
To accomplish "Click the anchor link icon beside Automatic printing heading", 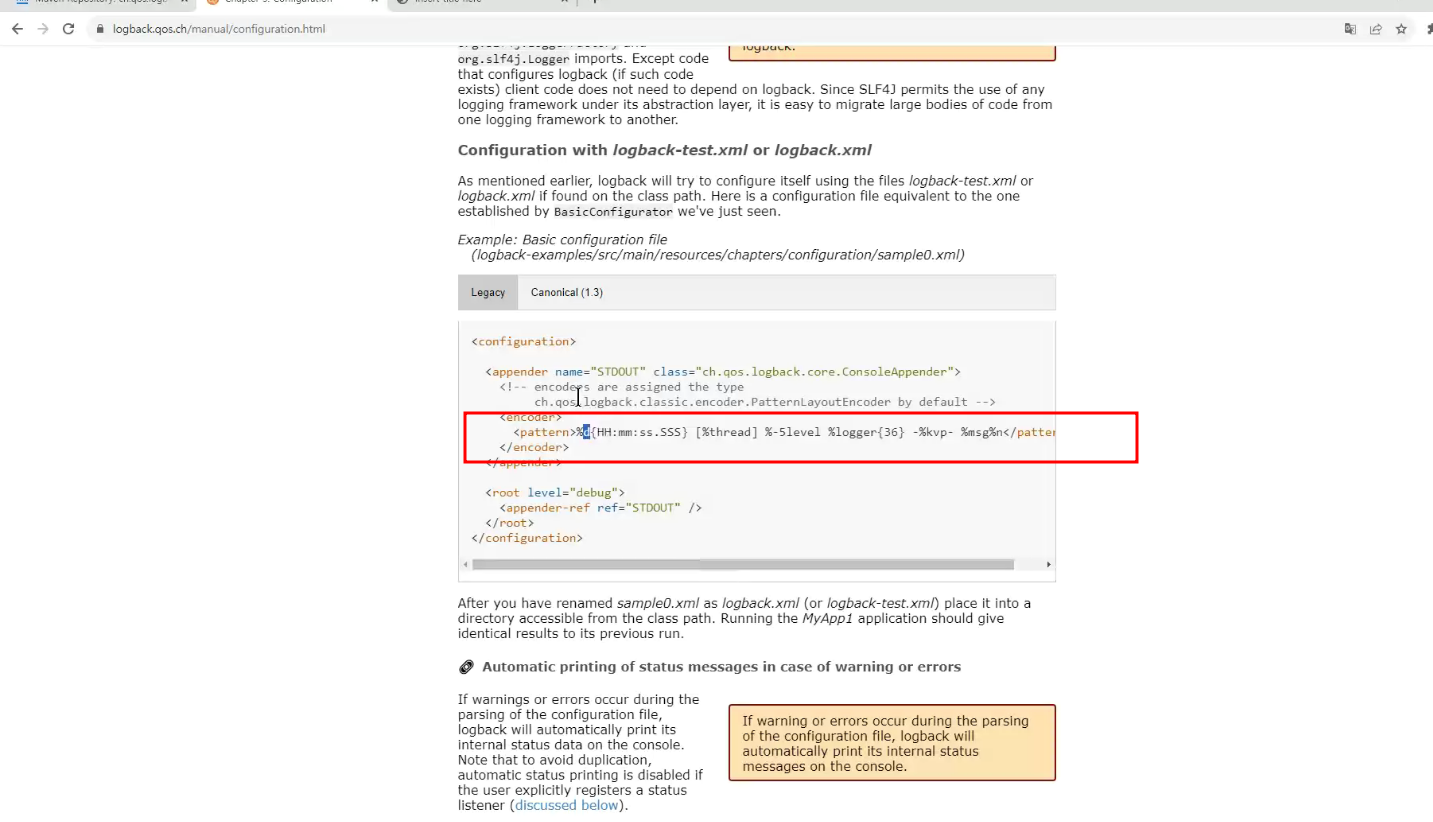I will 466,667.
